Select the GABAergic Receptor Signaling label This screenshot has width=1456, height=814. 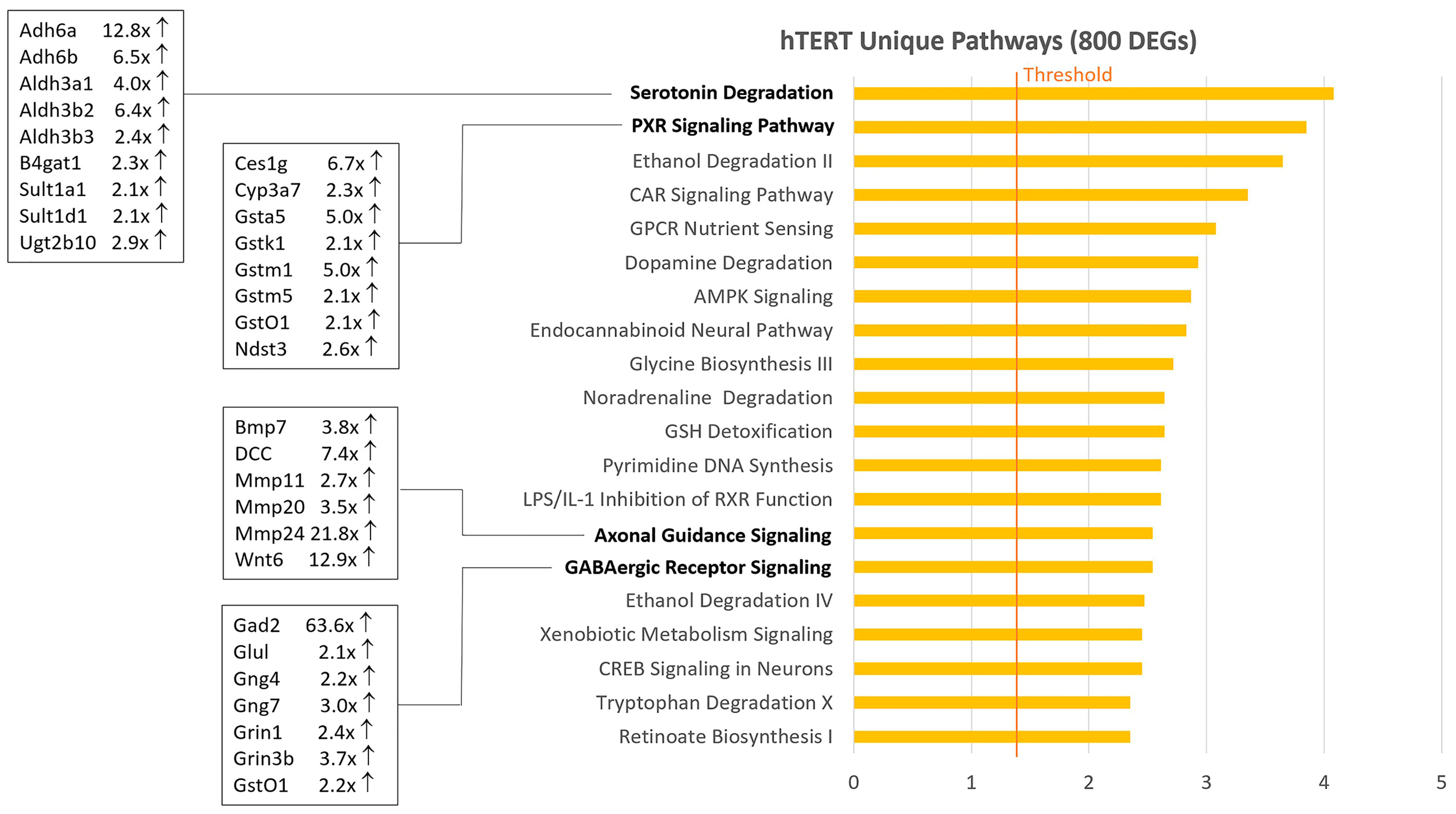pos(698,567)
